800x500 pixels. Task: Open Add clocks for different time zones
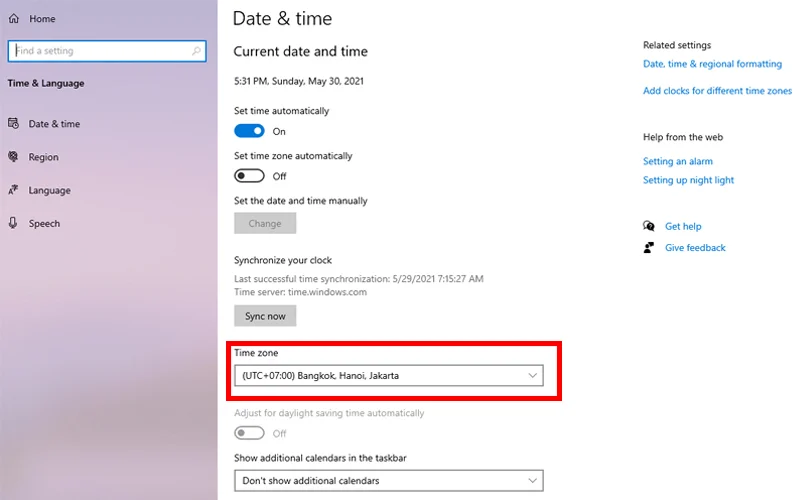pos(717,91)
